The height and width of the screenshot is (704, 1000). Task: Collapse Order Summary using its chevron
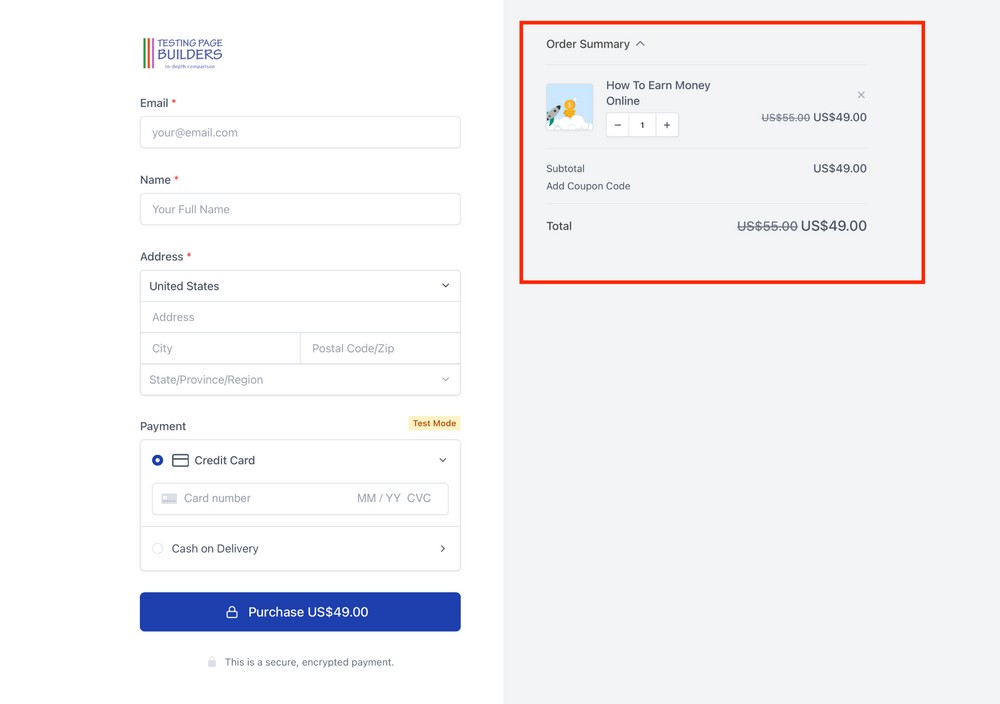[x=641, y=43]
